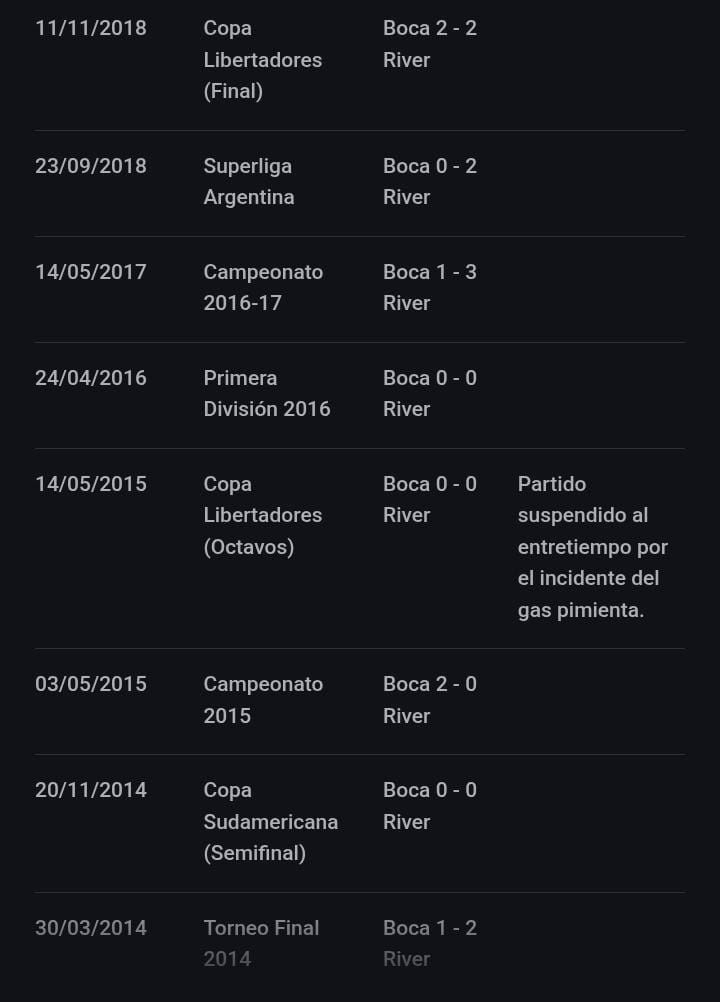Click the Campeonato 2015 competition text
The height and width of the screenshot is (1002, 720).
coord(263,700)
